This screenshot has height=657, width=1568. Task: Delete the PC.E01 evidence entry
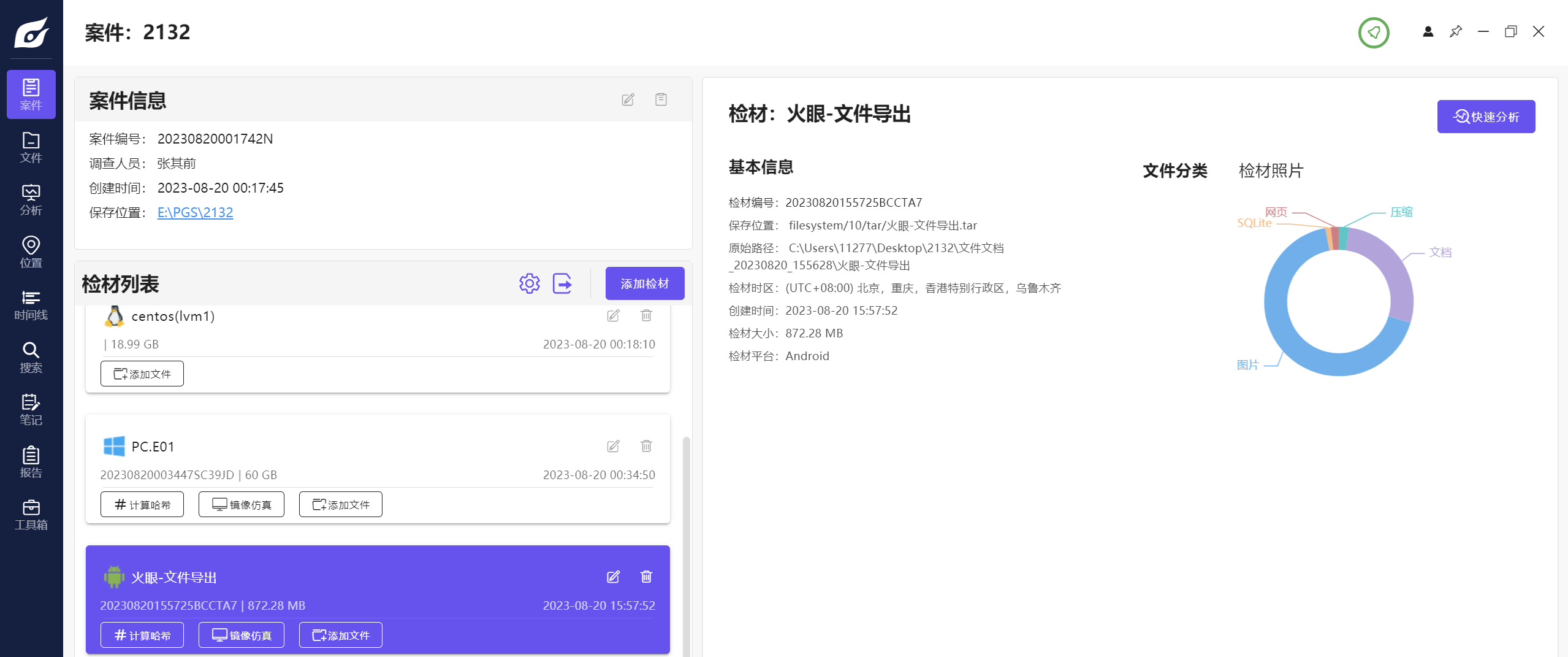[x=646, y=446]
